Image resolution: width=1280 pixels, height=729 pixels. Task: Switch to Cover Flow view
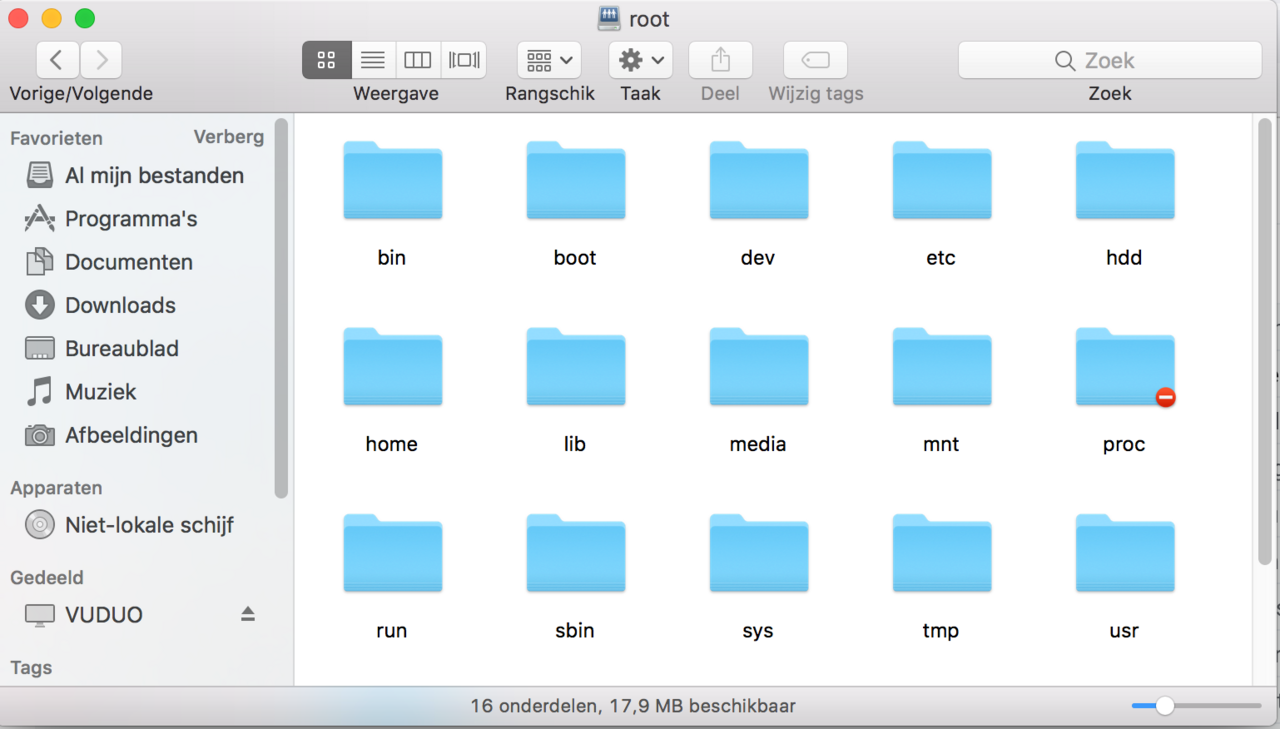463,60
